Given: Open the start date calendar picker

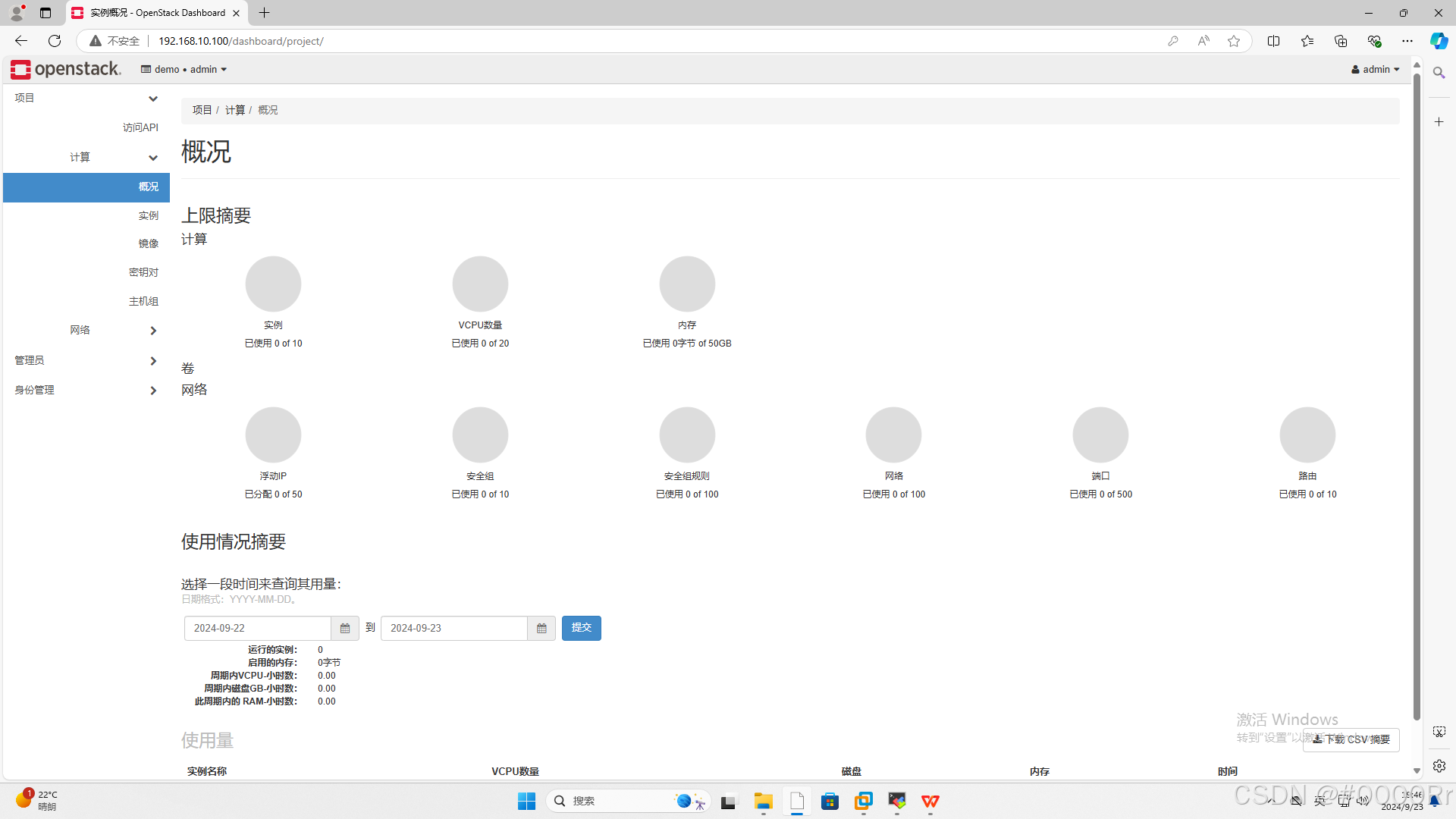Looking at the screenshot, I should pyautogui.click(x=345, y=628).
